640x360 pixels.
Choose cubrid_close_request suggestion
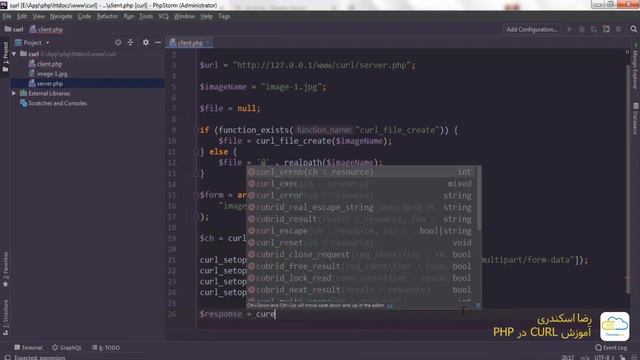[361, 254]
